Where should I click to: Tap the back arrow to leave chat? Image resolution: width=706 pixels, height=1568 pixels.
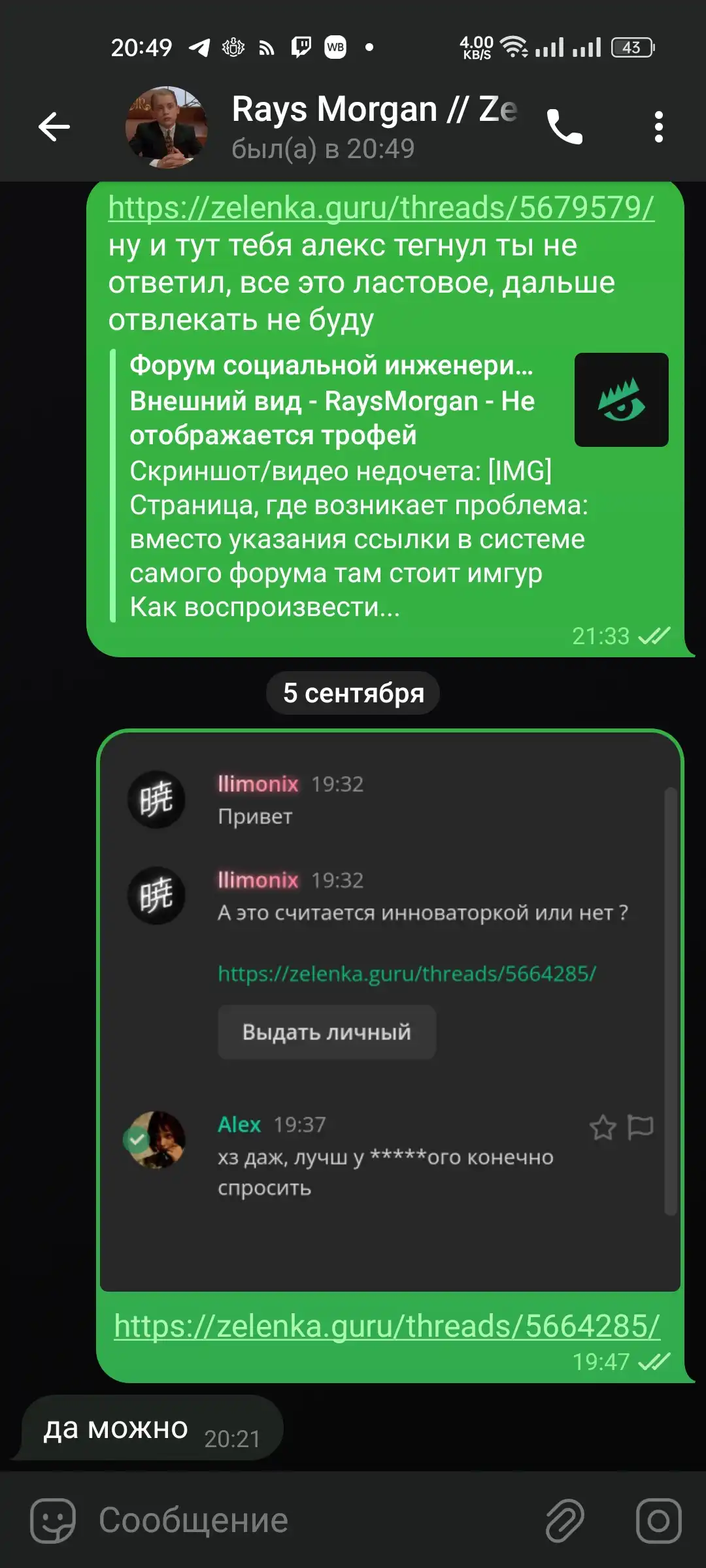point(54,127)
